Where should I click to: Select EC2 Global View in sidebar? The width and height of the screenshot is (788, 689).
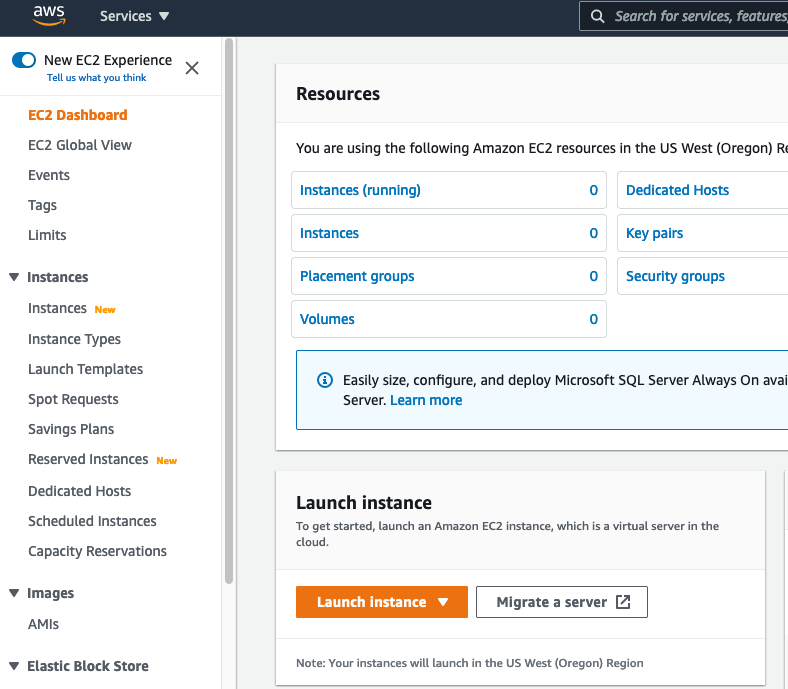click(x=80, y=145)
